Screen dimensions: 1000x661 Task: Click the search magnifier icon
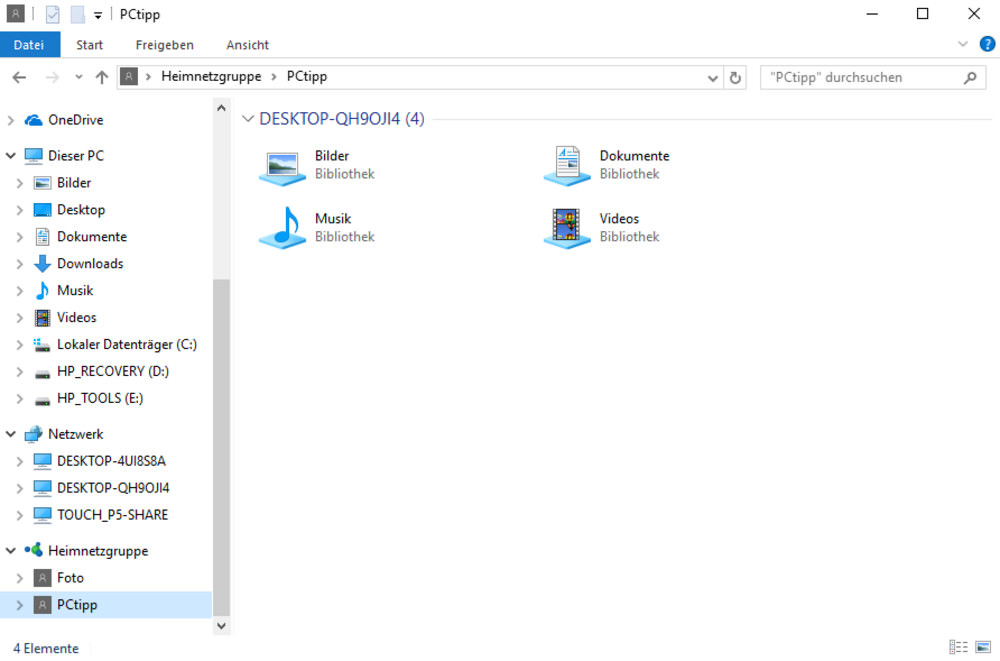pos(970,78)
